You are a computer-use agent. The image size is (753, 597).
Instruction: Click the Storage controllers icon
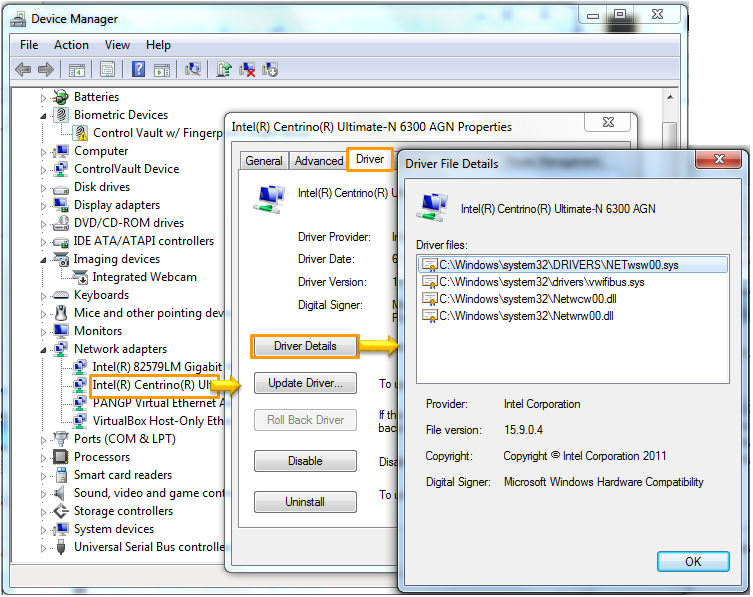pos(61,511)
